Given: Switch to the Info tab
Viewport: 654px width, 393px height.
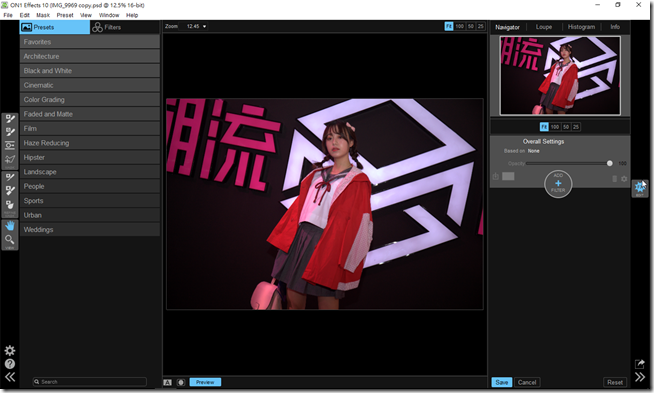Looking at the screenshot, I should [x=615, y=27].
